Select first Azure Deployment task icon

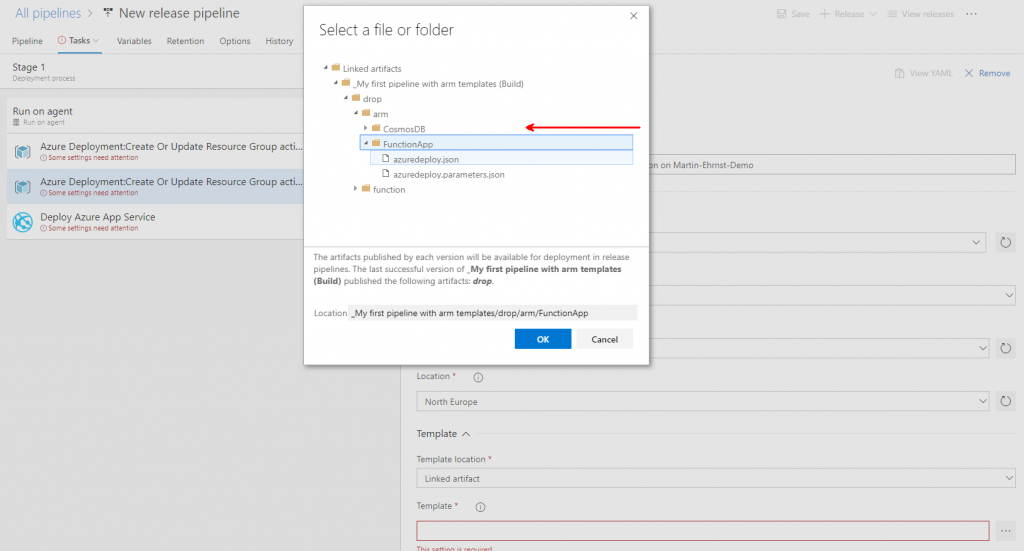tap(23, 151)
